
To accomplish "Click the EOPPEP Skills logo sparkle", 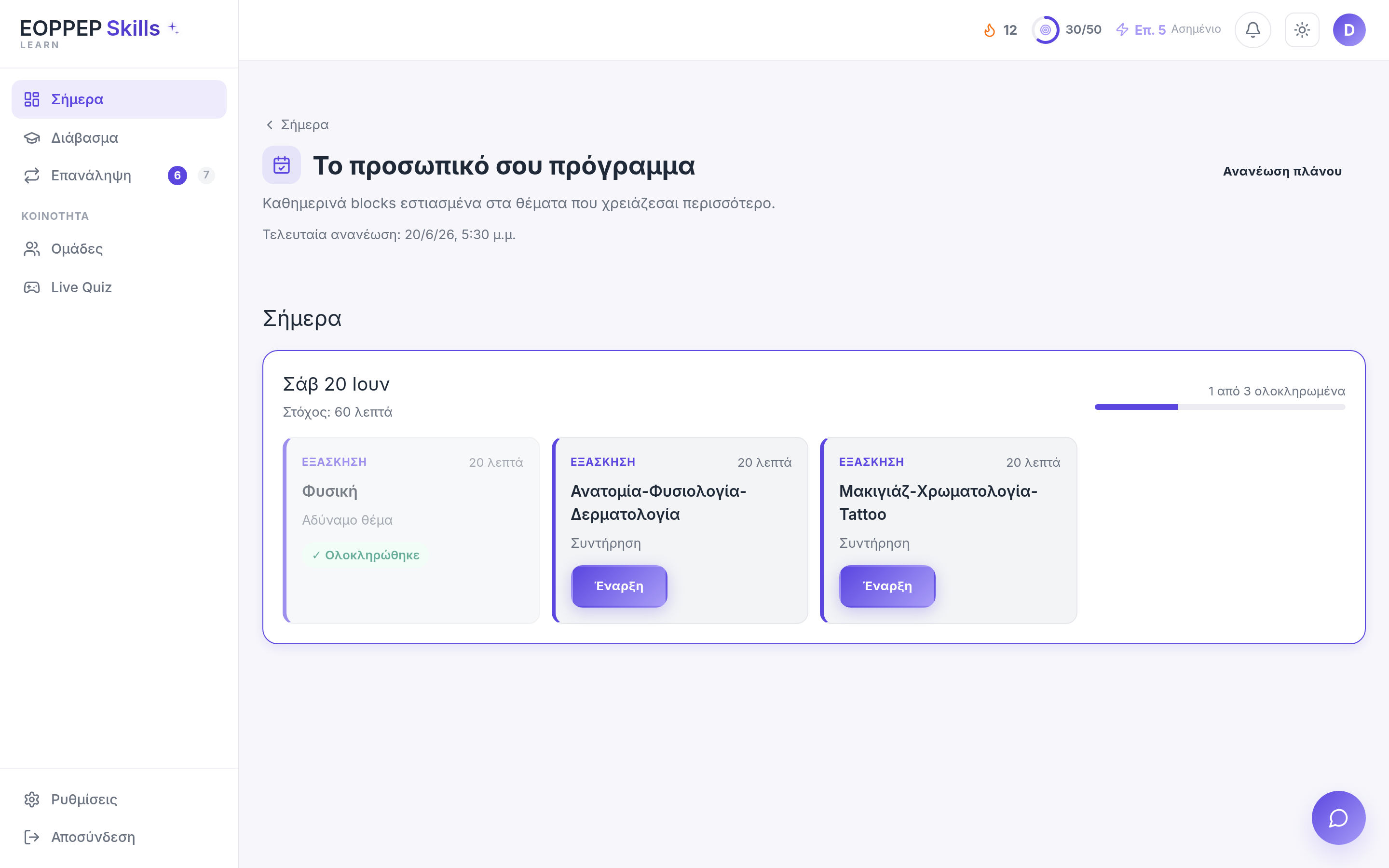I will [173, 27].
